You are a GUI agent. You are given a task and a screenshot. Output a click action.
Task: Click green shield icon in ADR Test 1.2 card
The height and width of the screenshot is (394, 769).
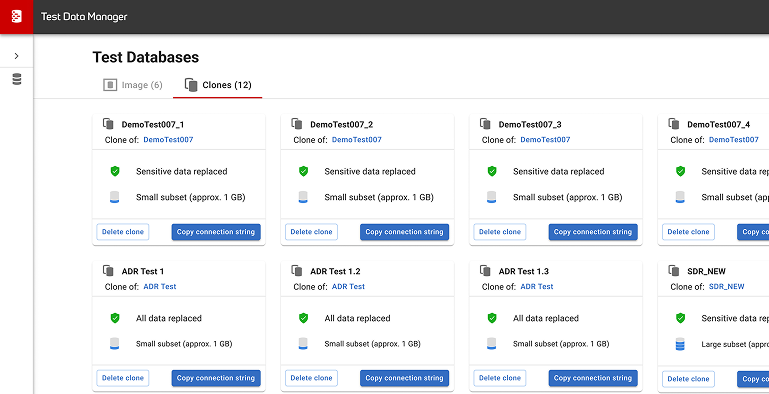(303, 318)
